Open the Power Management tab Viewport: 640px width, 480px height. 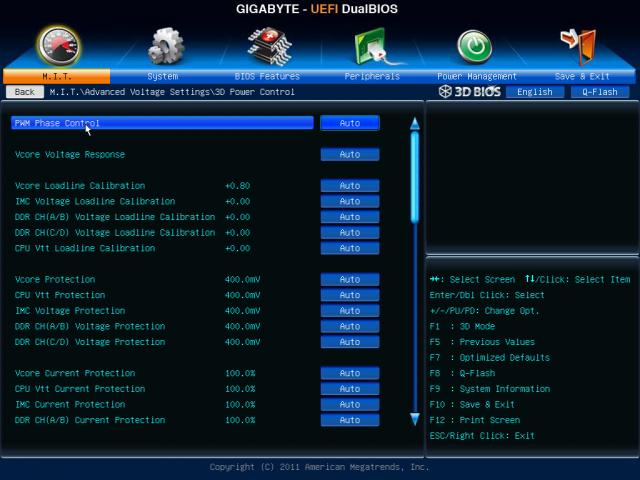pos(477,76)
